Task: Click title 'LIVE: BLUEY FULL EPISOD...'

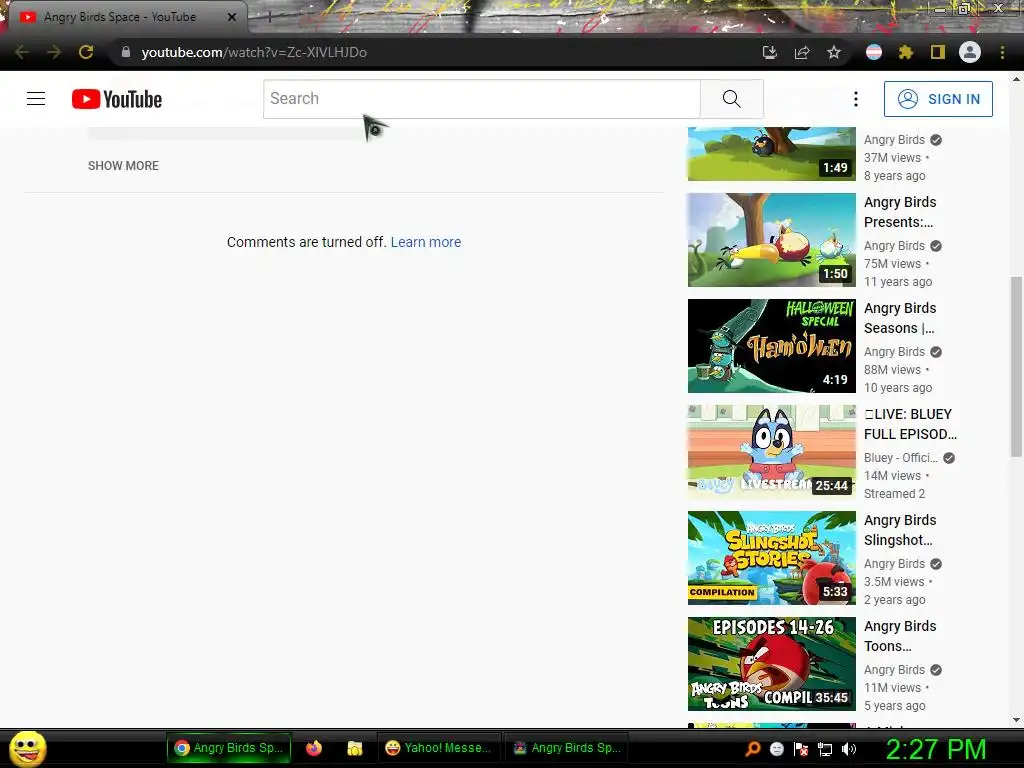Action: tap(910, 424)
